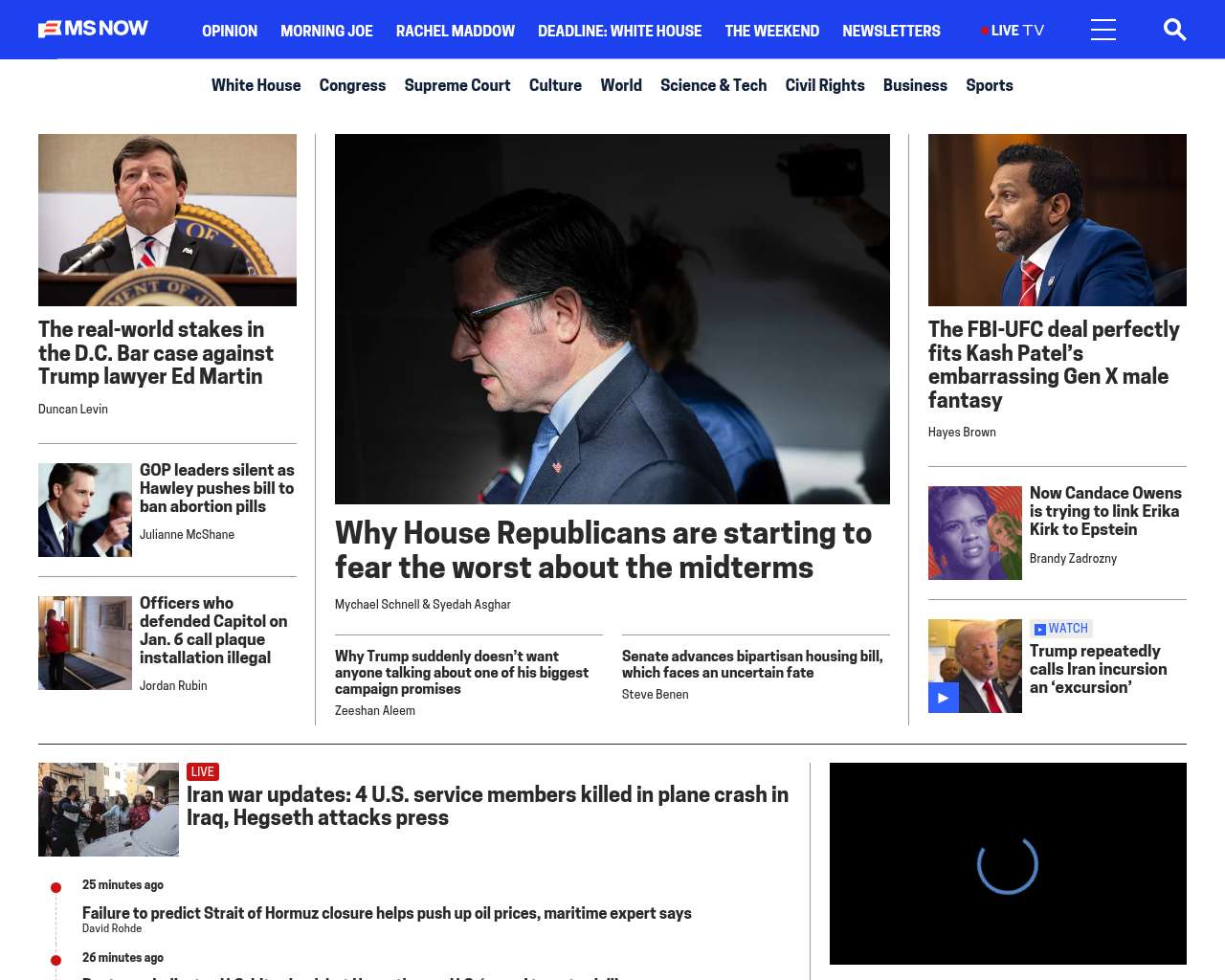Click the '25 minutes ago' timestamp
The width and height of the screenshot is (1225, 980).
coord(122,884)
